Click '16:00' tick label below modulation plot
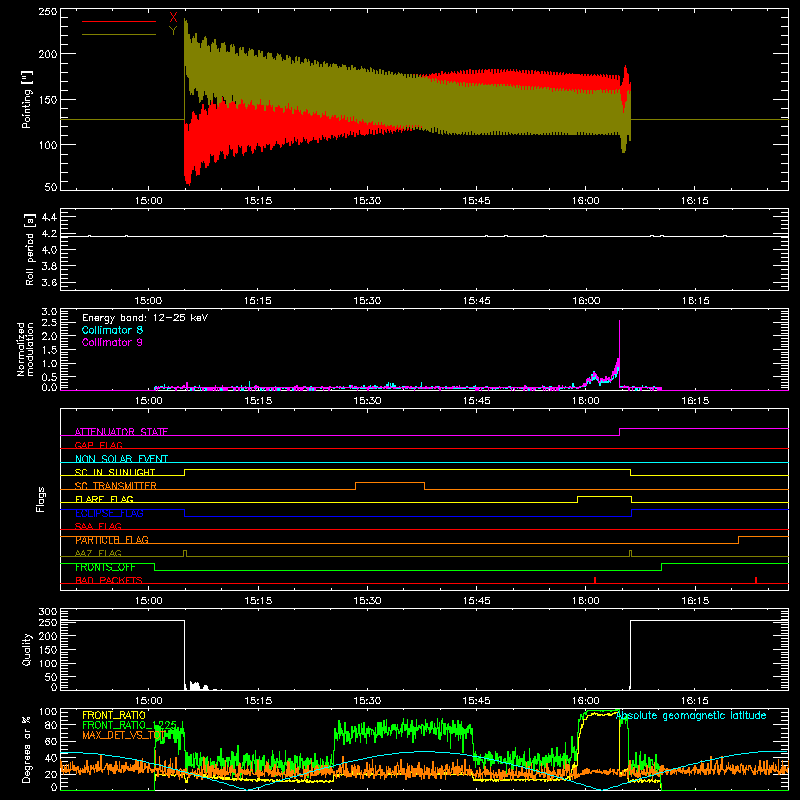The height and width of the screenshot is (800, 800). (586, 401)
